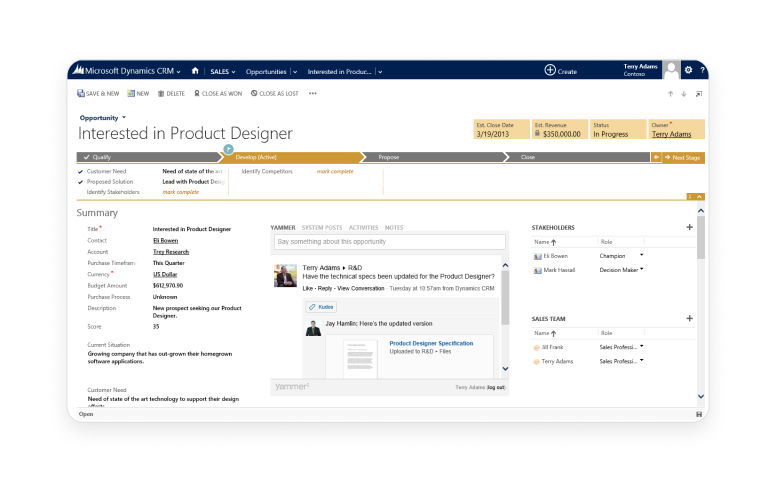Image resolution: width=776 pixels, height=482 pixels.
Task: Select the Qualify stage
Action: pos(148,157)
